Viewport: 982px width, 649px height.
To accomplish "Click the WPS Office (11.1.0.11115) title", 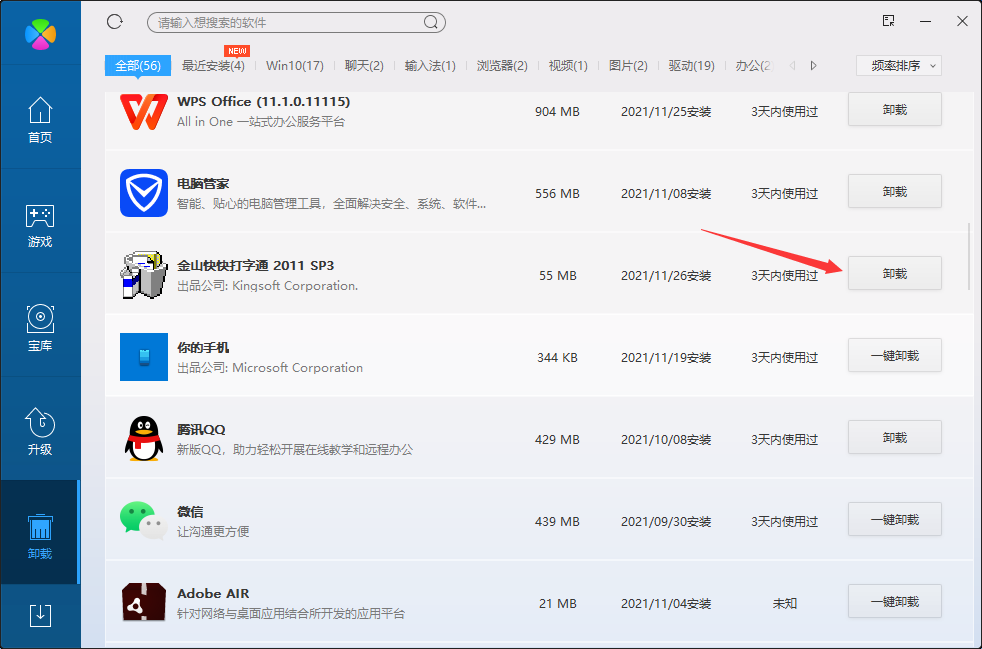I will [264, 101].
